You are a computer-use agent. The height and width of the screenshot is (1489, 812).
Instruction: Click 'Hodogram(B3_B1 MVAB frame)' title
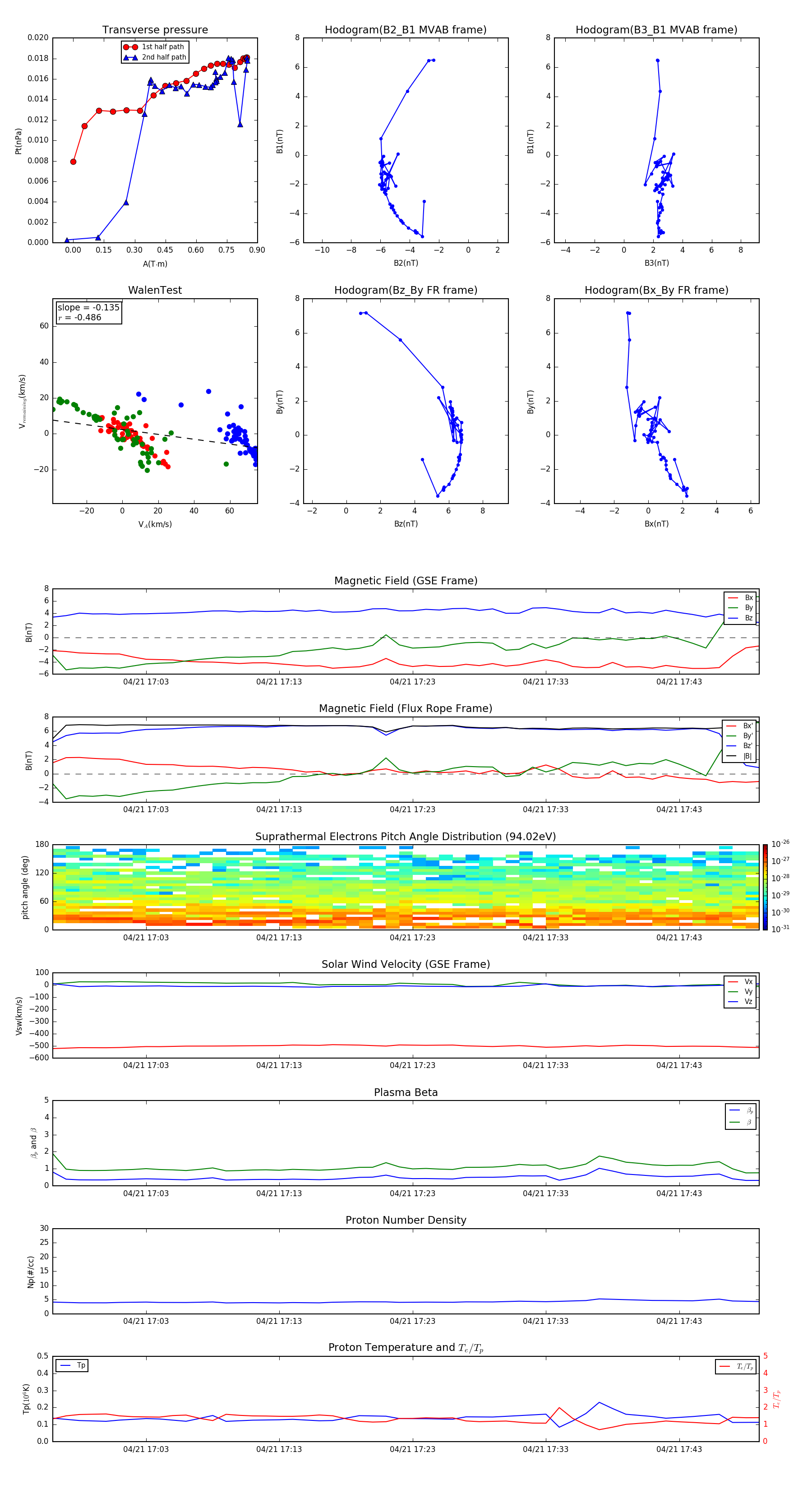click(656, 30)
